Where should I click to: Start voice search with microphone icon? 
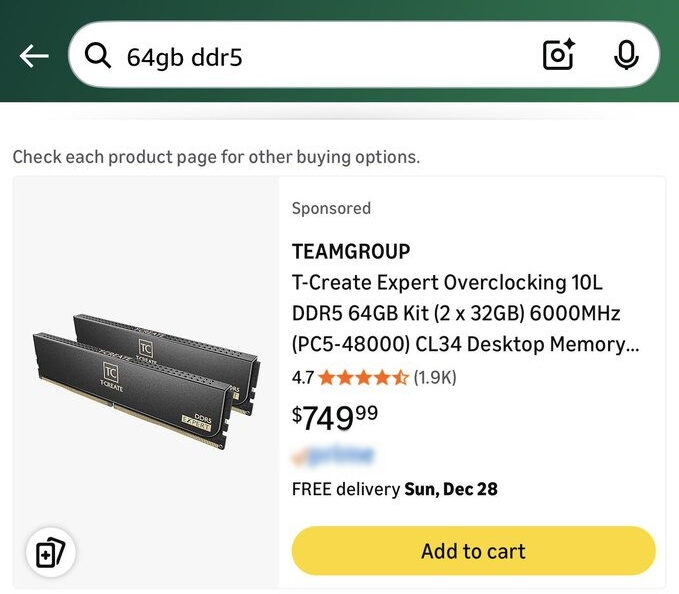626,56
